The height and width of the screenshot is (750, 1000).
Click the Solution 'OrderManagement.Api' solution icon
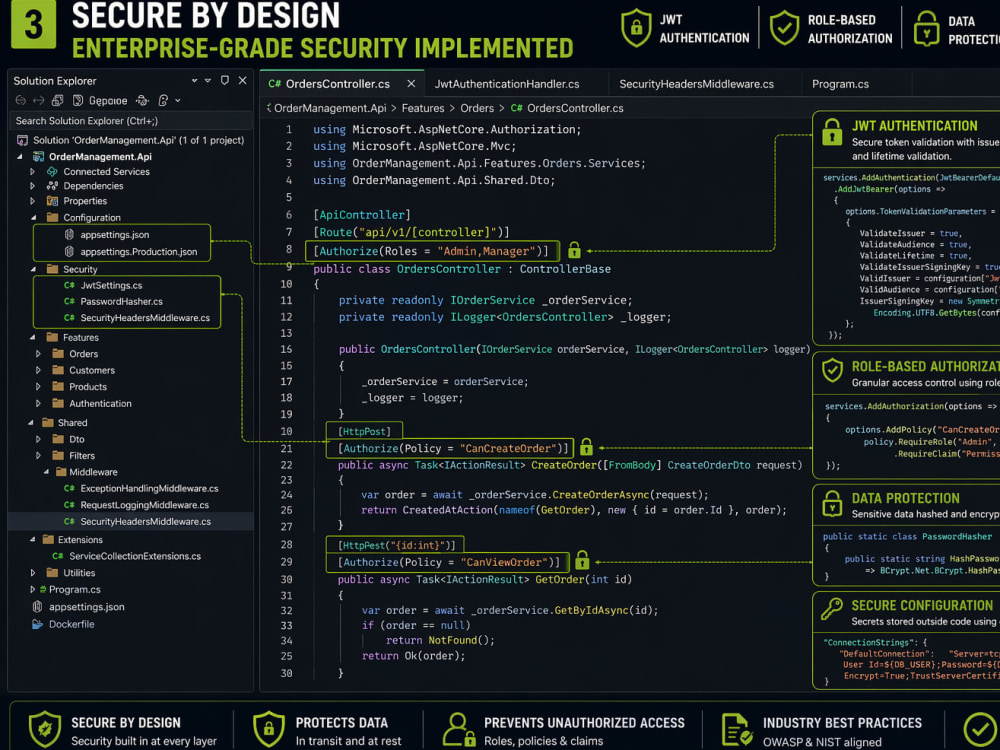[22, 140]
